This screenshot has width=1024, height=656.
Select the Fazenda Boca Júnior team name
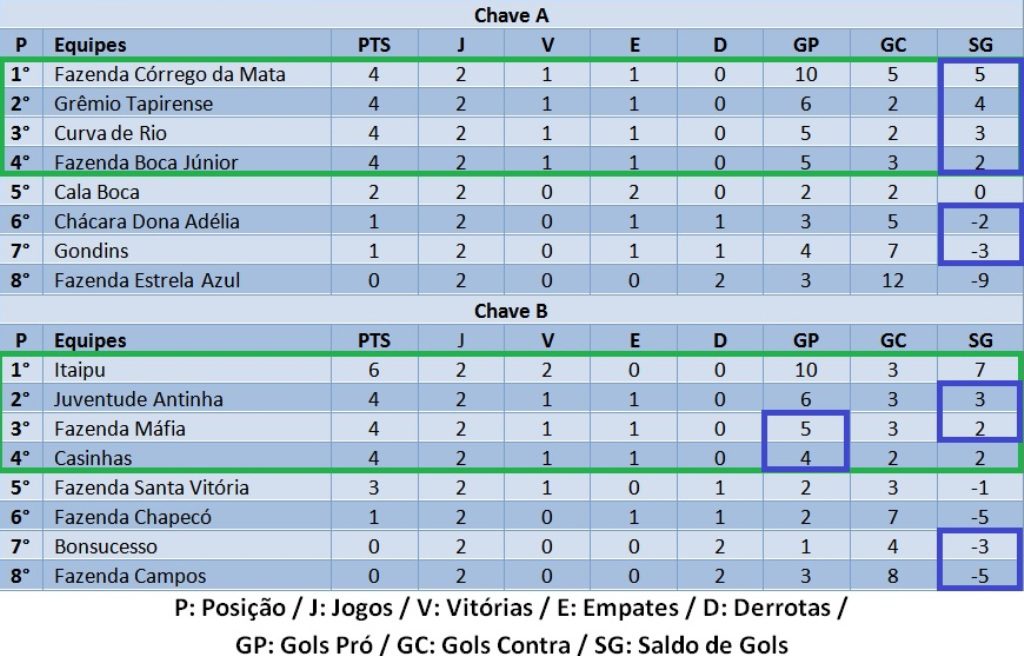146,162
